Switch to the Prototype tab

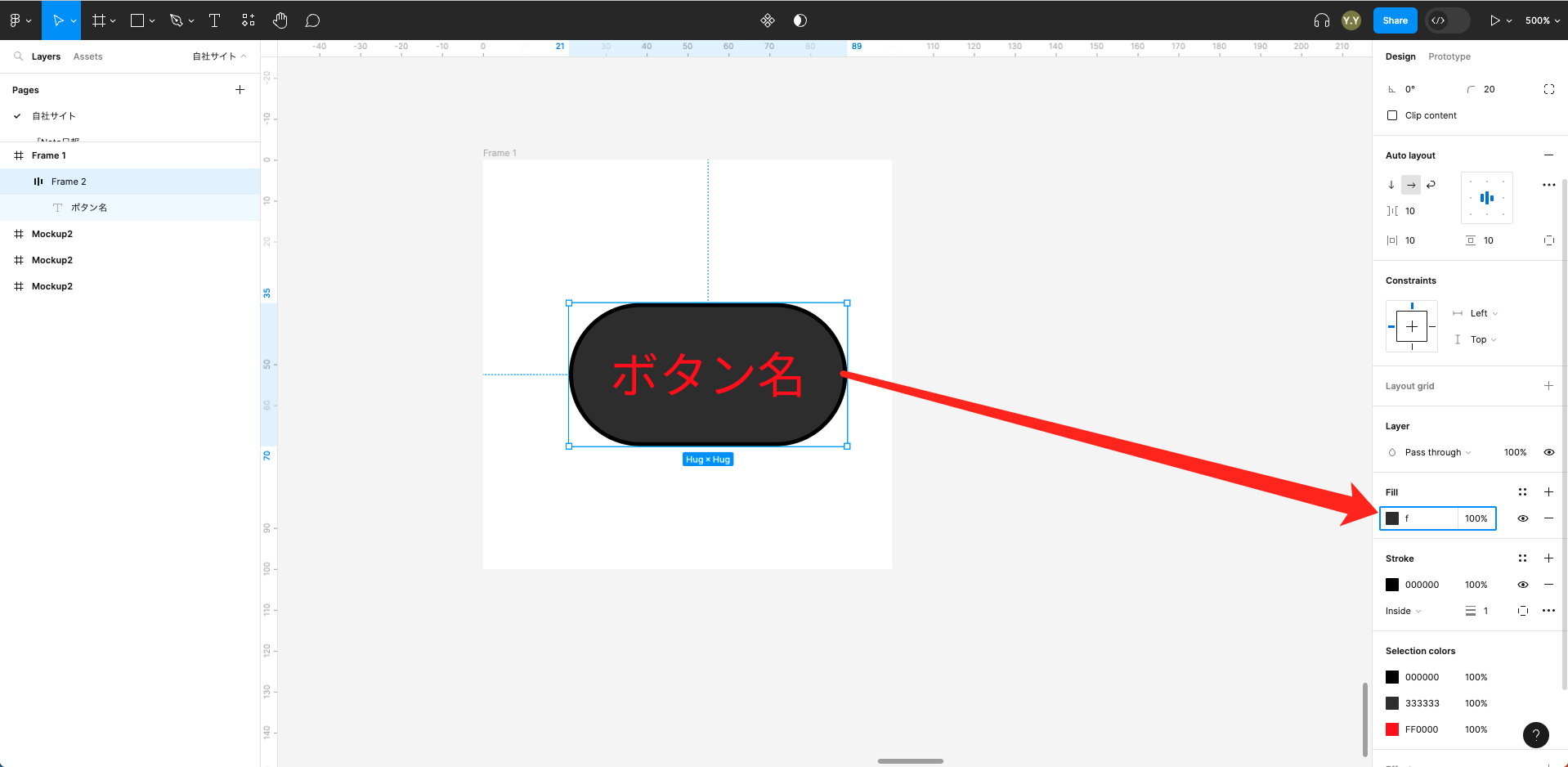pyautogui.click(x=1449, y=56)
